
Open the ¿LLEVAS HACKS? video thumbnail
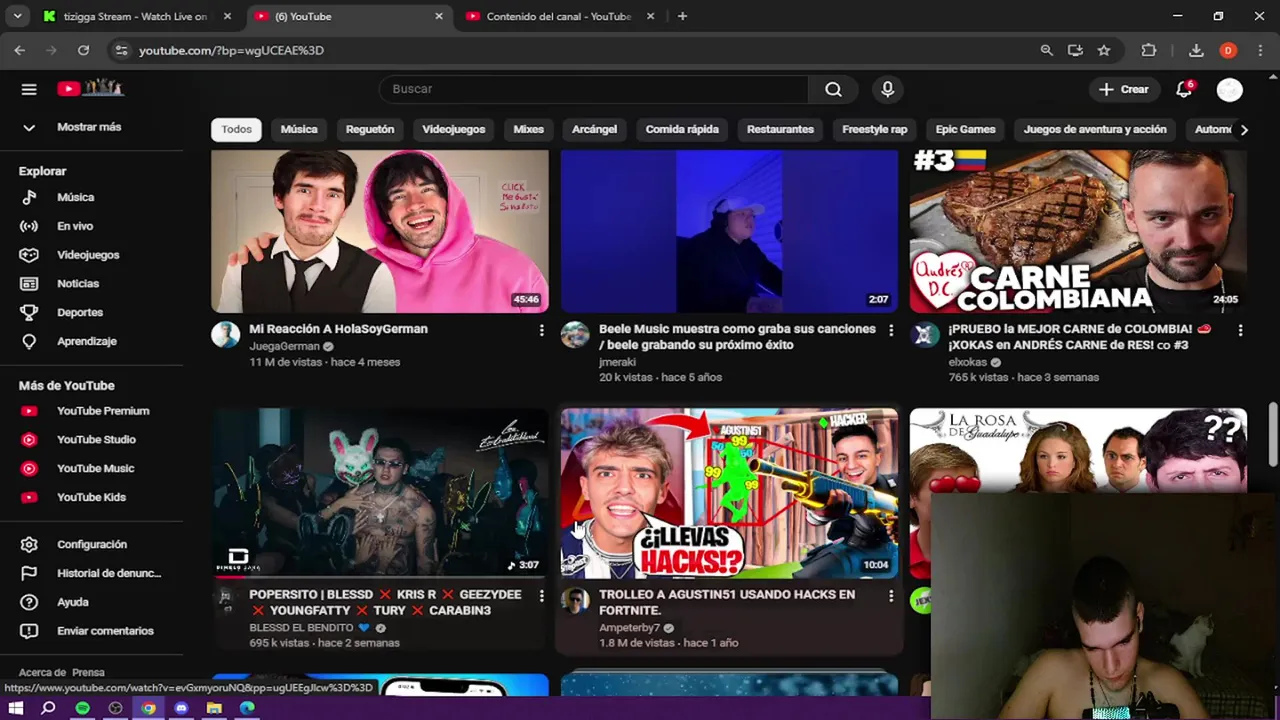(x=729, y=494)
